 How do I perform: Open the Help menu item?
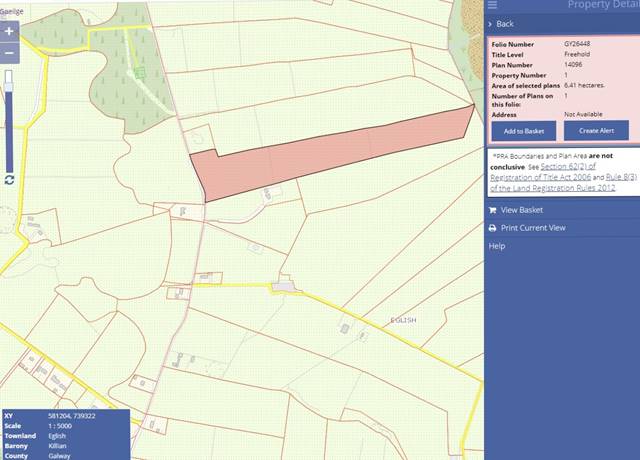point(497,246)
